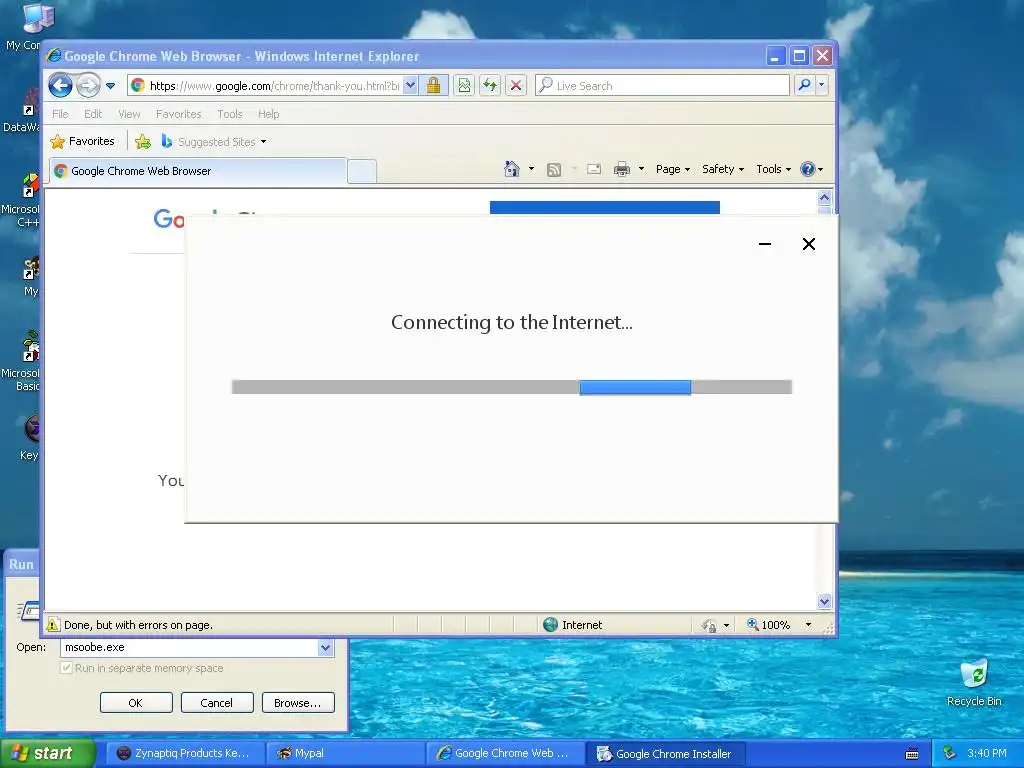Click the IE Forward arrow button
This screenshot has width=1024, height=768.
point(88,85)
